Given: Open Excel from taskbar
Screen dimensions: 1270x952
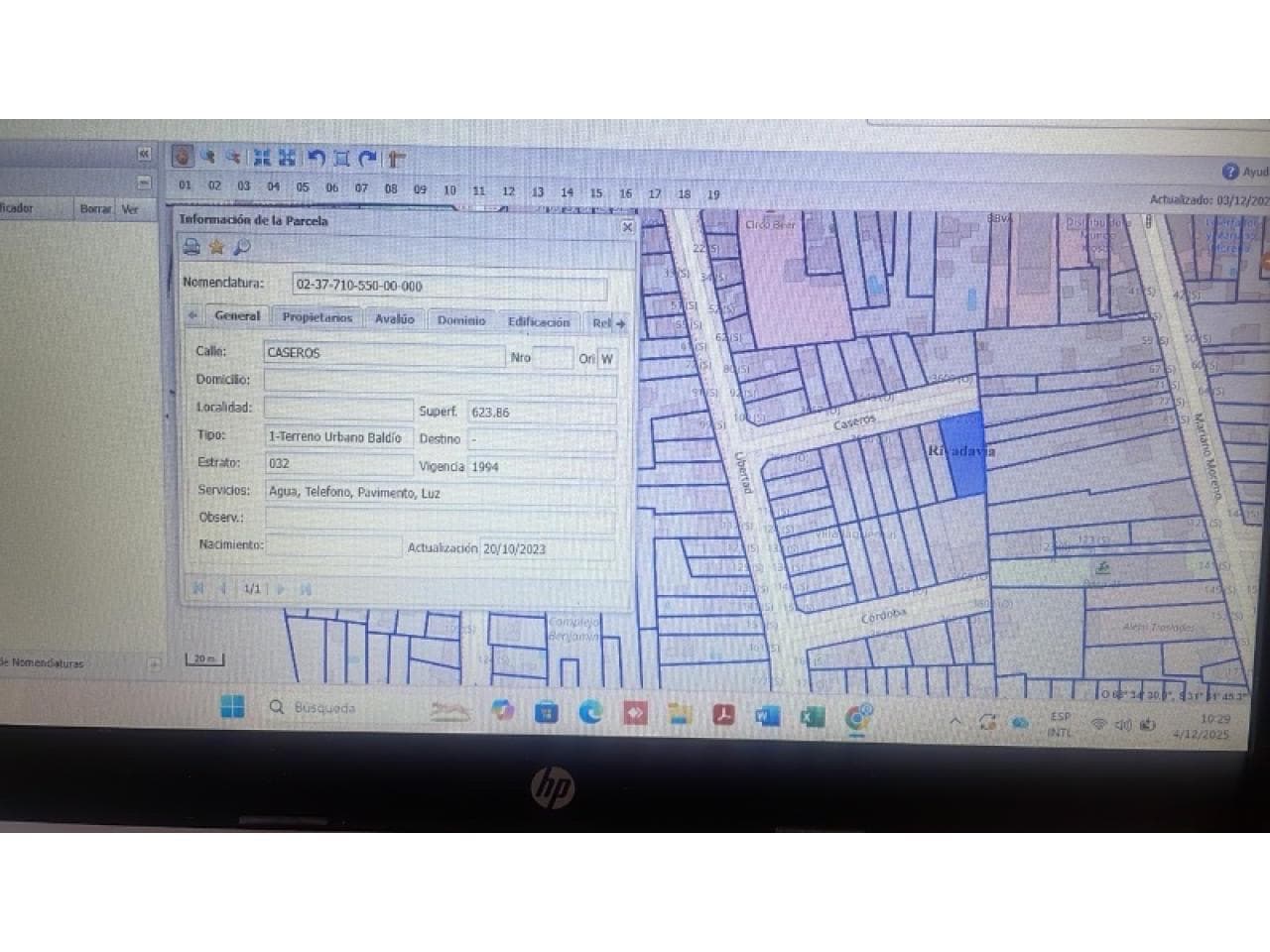Looking at the screenshot, I should coord(813,716).
